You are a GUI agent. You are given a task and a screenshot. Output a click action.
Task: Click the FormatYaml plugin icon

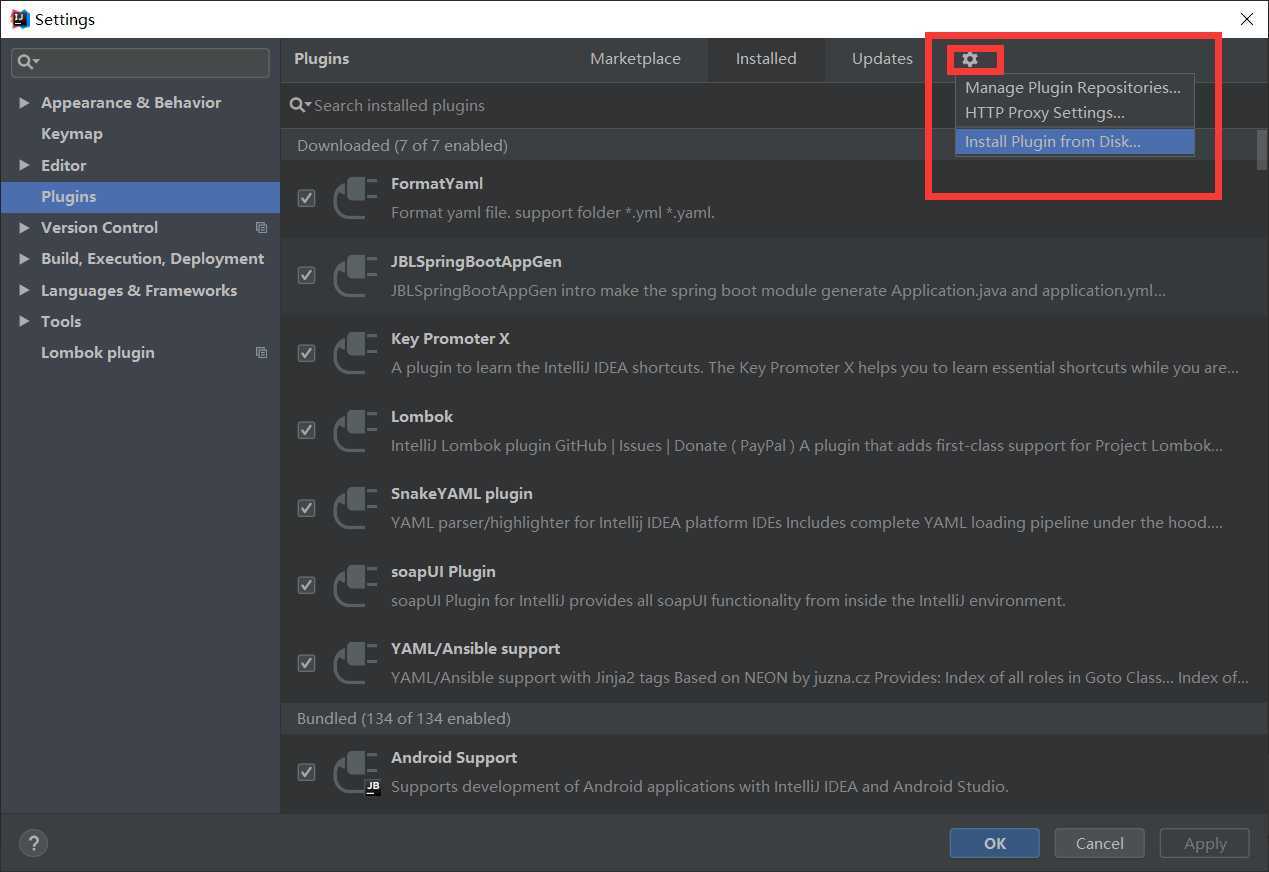pyautogui.click(x=355, y=198)
